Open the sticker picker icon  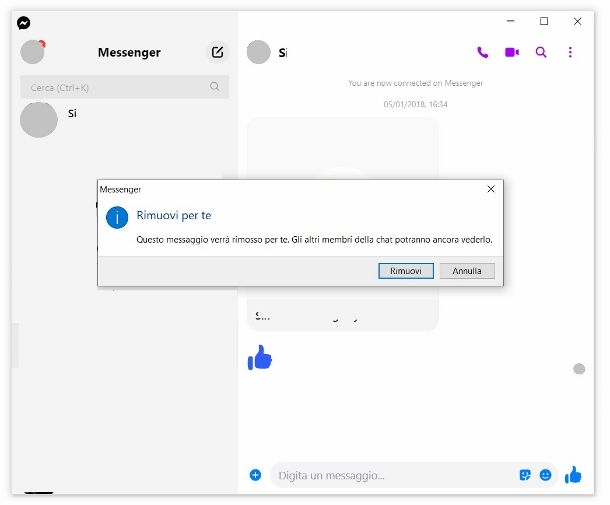[525, 475]
